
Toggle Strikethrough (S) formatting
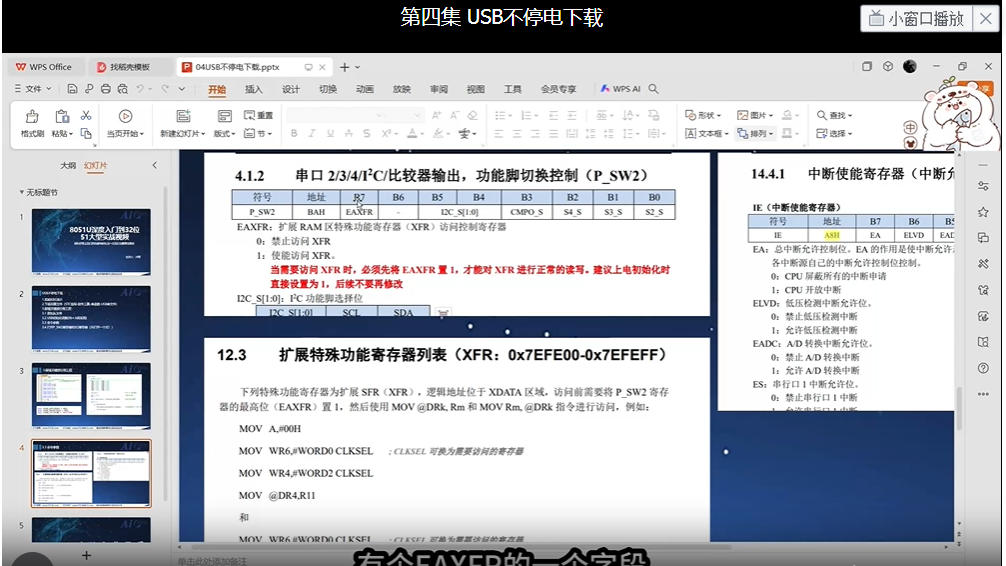[x=366, y=133]
